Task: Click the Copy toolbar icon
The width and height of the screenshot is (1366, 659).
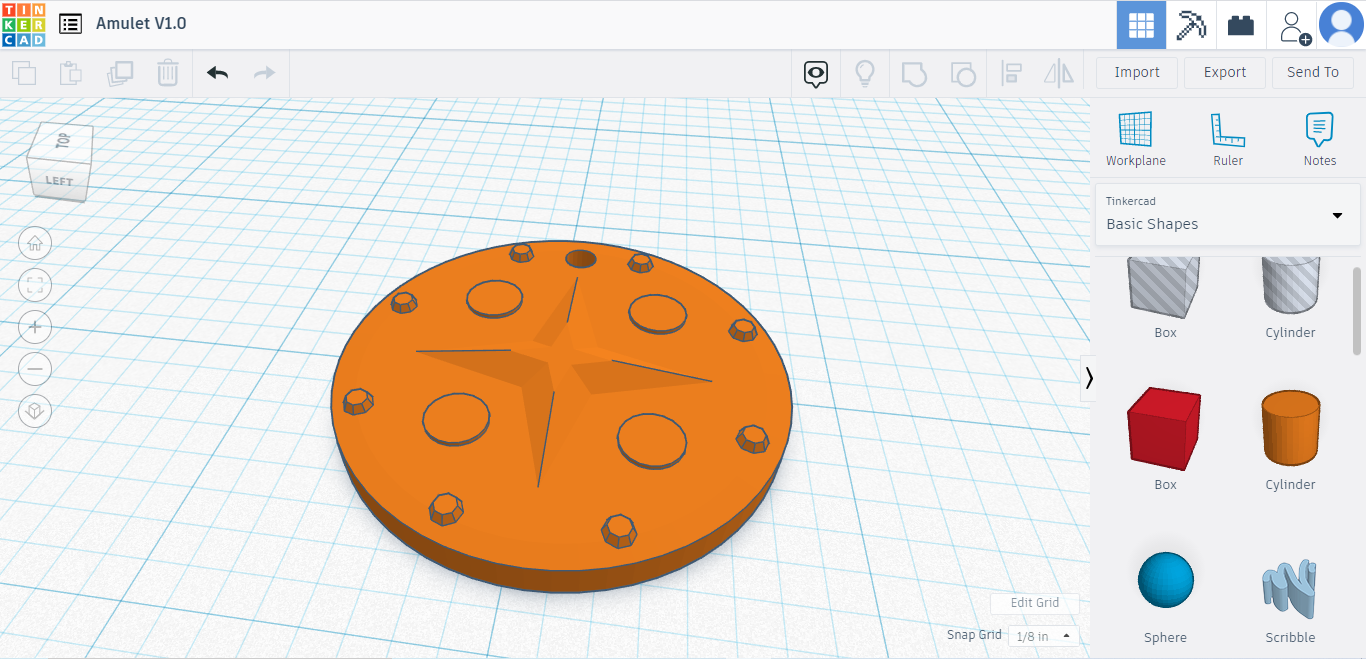Action: (x=24, y=73)
